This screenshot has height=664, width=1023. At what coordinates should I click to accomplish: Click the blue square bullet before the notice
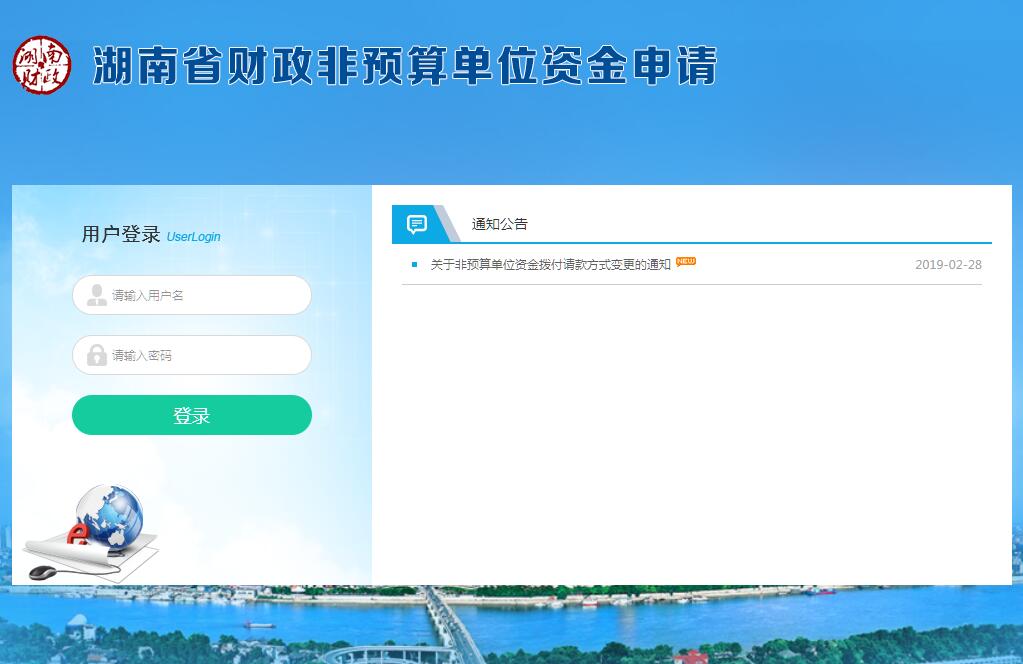tap(414, 265)
